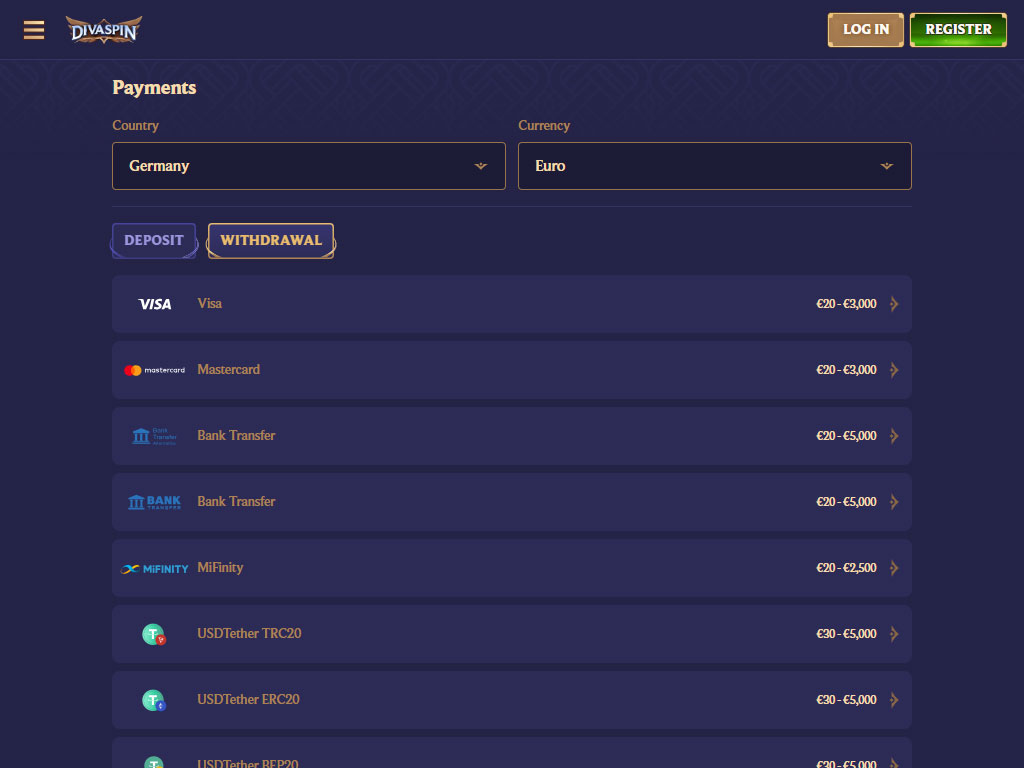Expand the second Bank Transfer row arrow
Image resolution: width=1024 pixels, height=768 pixels.
click(x=894, y=502)
